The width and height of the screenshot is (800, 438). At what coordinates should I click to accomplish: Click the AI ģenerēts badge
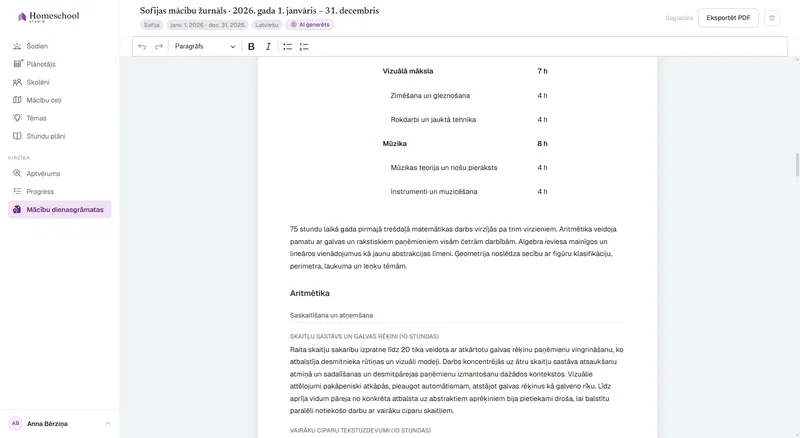coord(310,25)
